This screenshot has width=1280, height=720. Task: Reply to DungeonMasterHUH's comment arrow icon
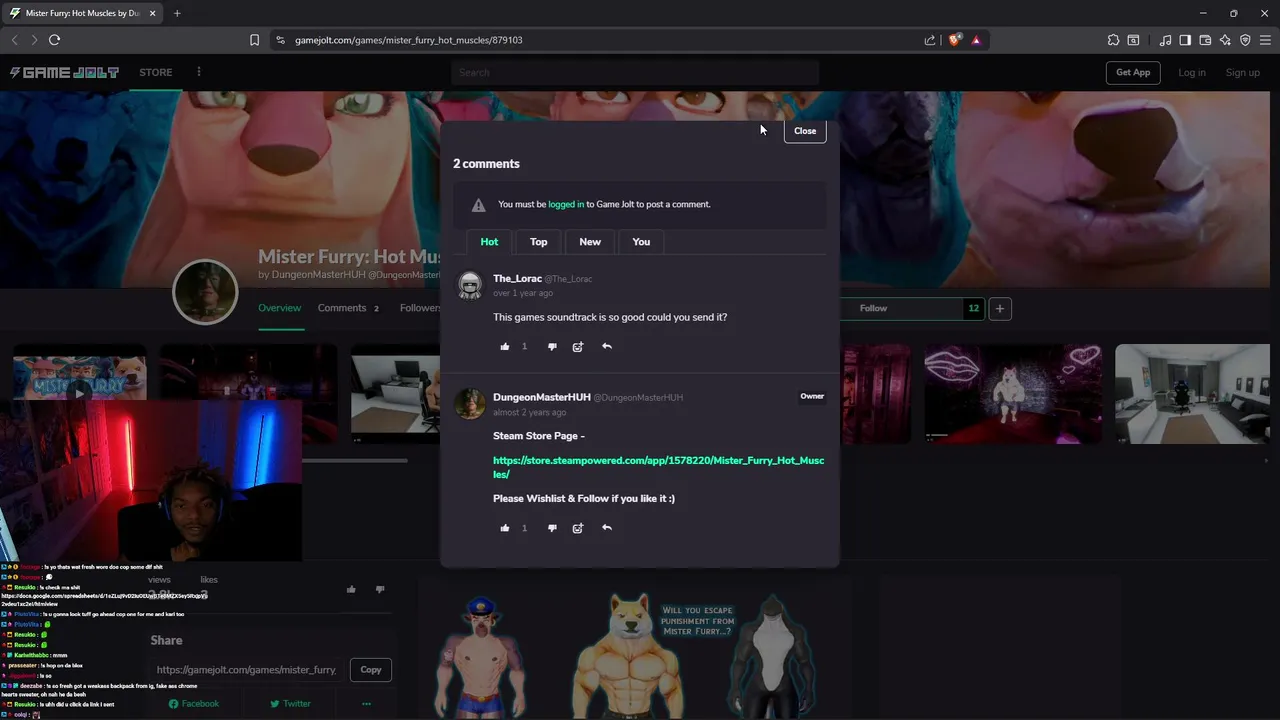pos(607,528)
